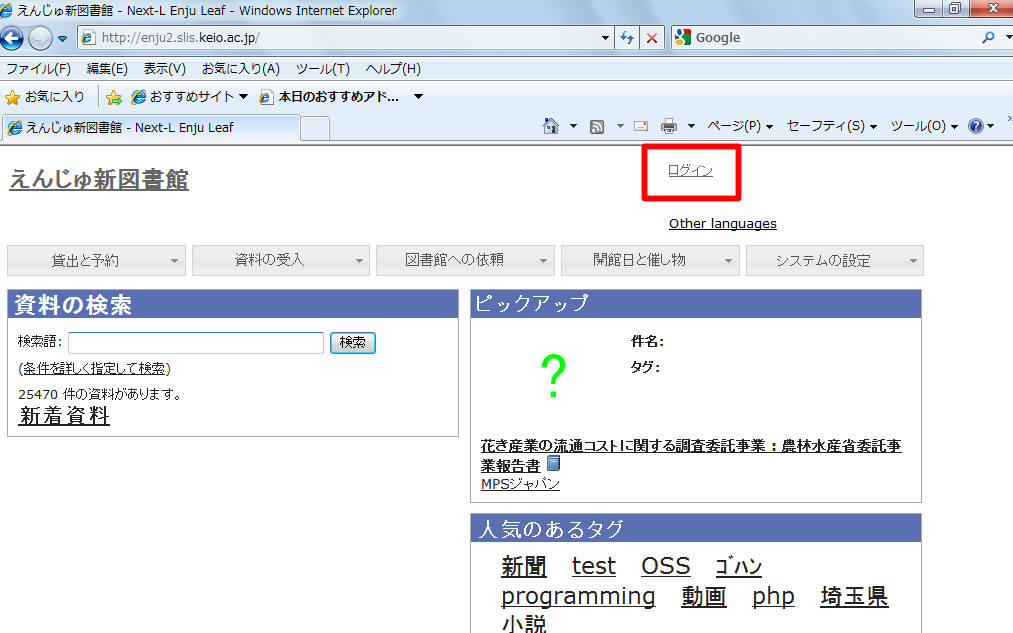The width and height of the screenshot is (1013, 633).
Task: Click the 検索語 search text field
Action: coord(196,342)
